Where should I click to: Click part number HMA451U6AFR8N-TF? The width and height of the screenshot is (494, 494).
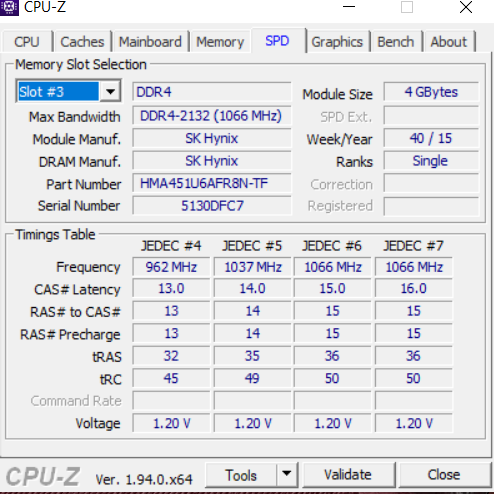point(212,183)
